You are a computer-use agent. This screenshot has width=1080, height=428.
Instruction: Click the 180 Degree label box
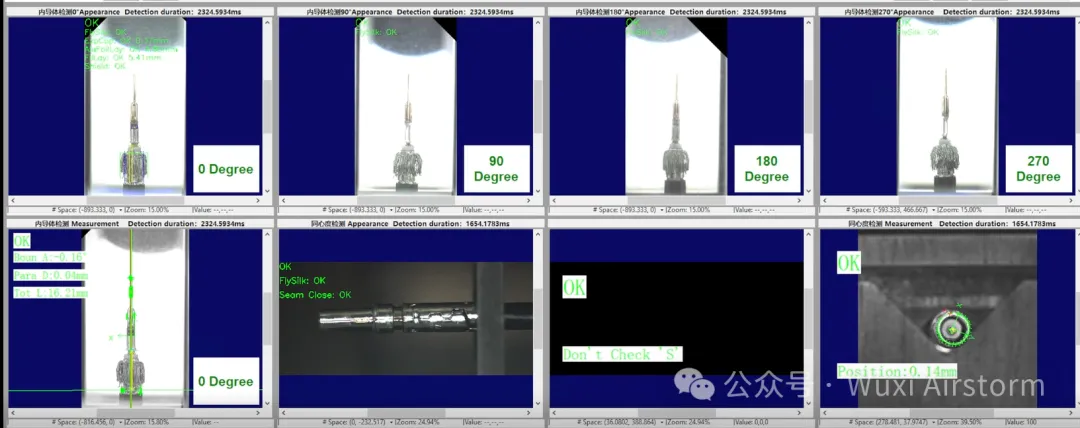pyautogui.click(x=766, y=168)
